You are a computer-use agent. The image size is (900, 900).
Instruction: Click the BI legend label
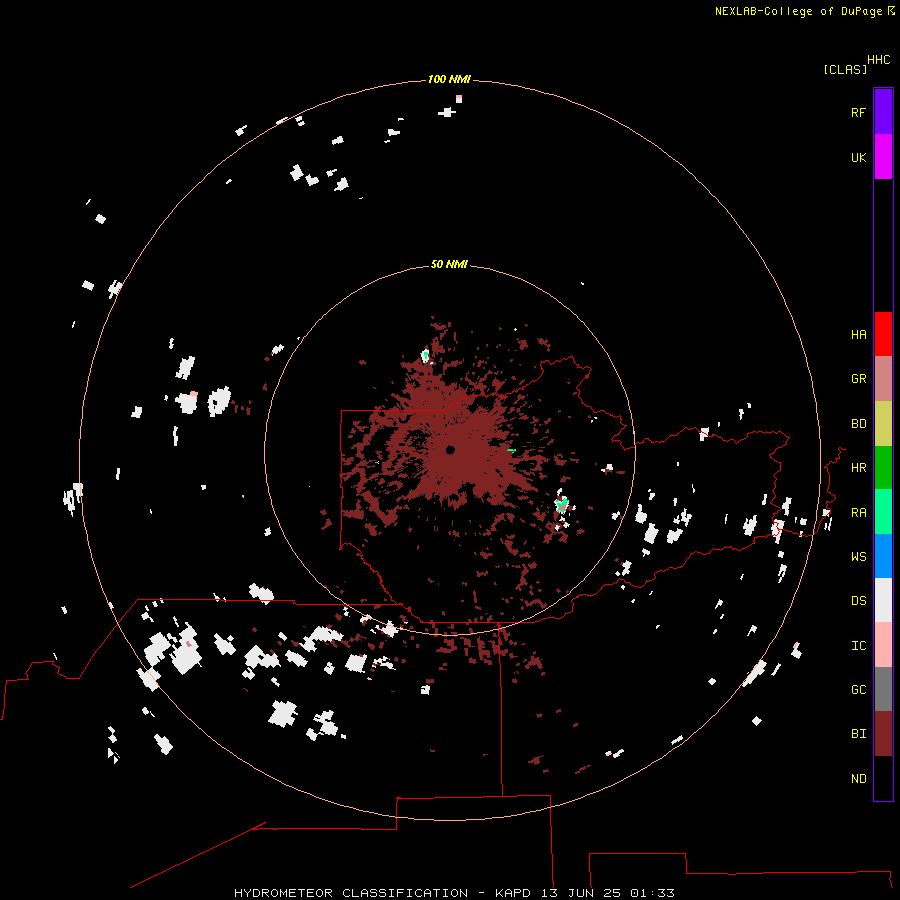[858, 734]
